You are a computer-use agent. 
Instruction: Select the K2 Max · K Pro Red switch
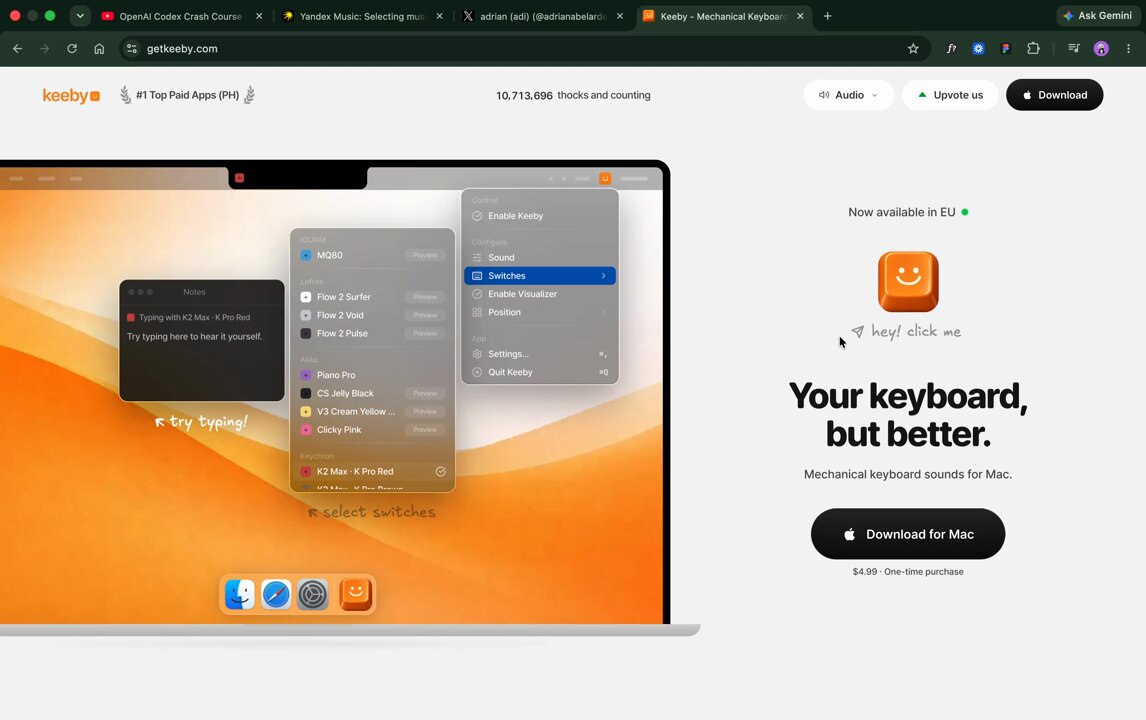pyautogui.click(x=373, y=471)
